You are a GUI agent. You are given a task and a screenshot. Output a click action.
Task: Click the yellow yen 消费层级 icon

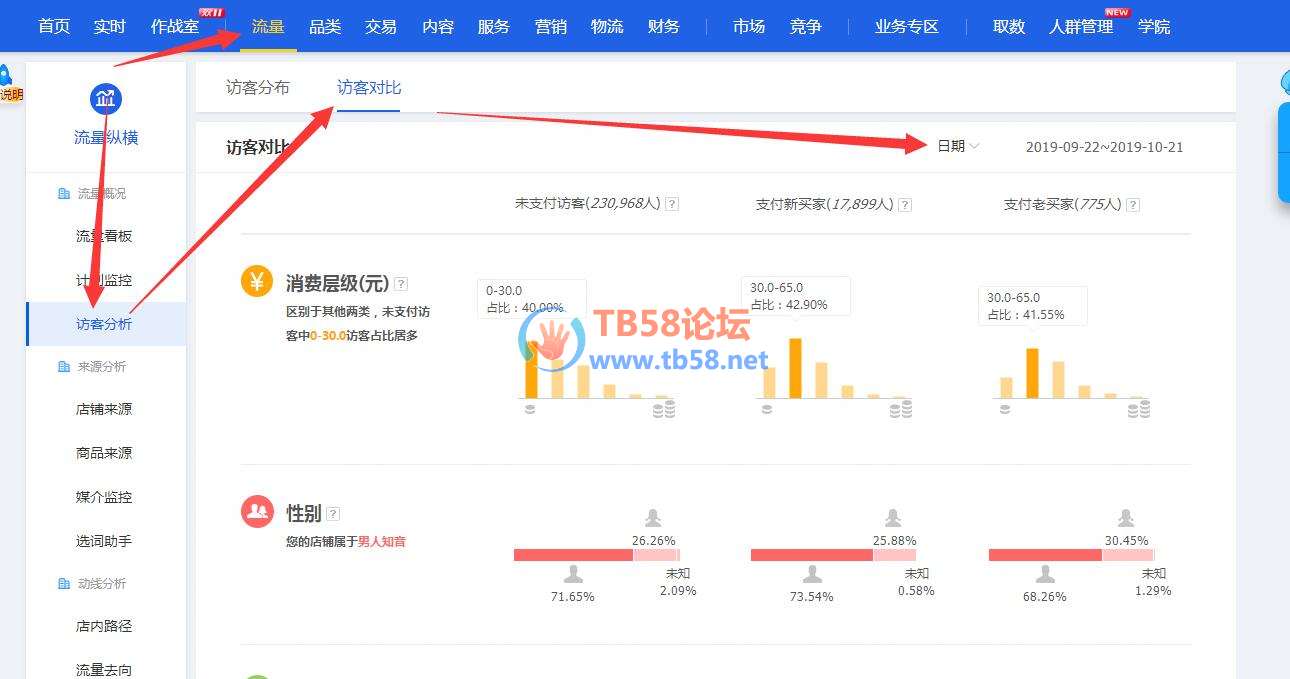tap(257, 282)
